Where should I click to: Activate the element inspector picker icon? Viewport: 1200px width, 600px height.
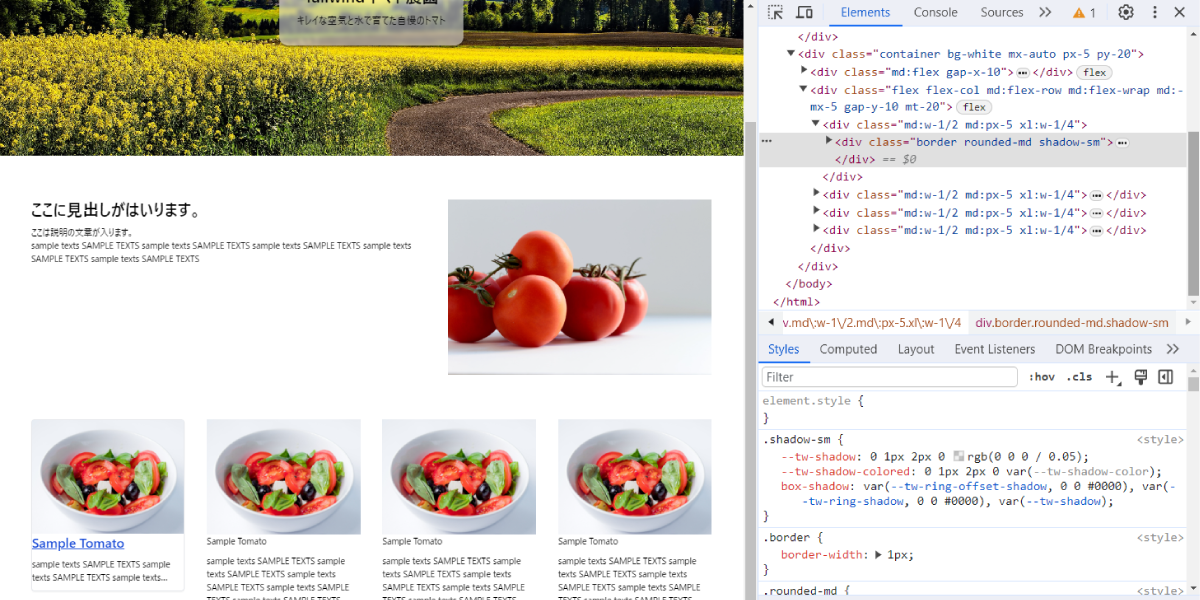click(775, 13)
